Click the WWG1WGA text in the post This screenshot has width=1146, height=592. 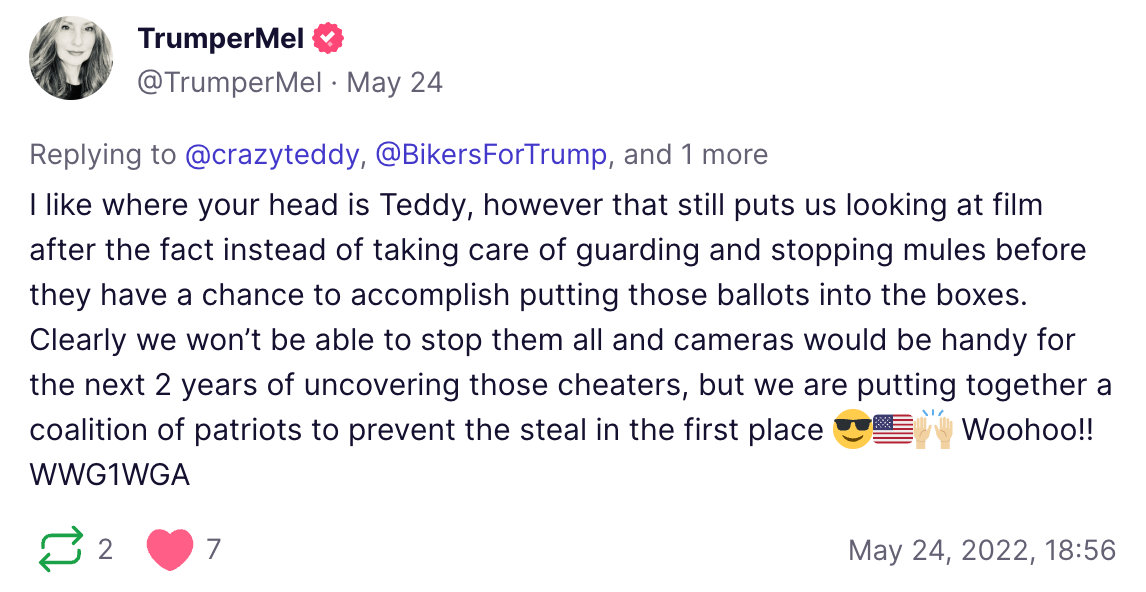(x=109, y=475)
